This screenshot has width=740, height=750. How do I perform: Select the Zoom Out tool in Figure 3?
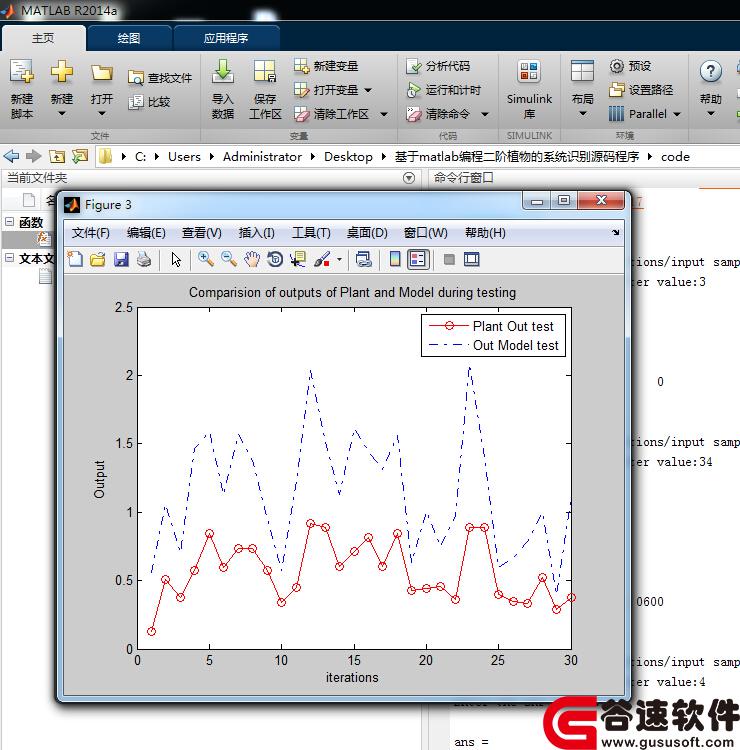tap(229, 259)
